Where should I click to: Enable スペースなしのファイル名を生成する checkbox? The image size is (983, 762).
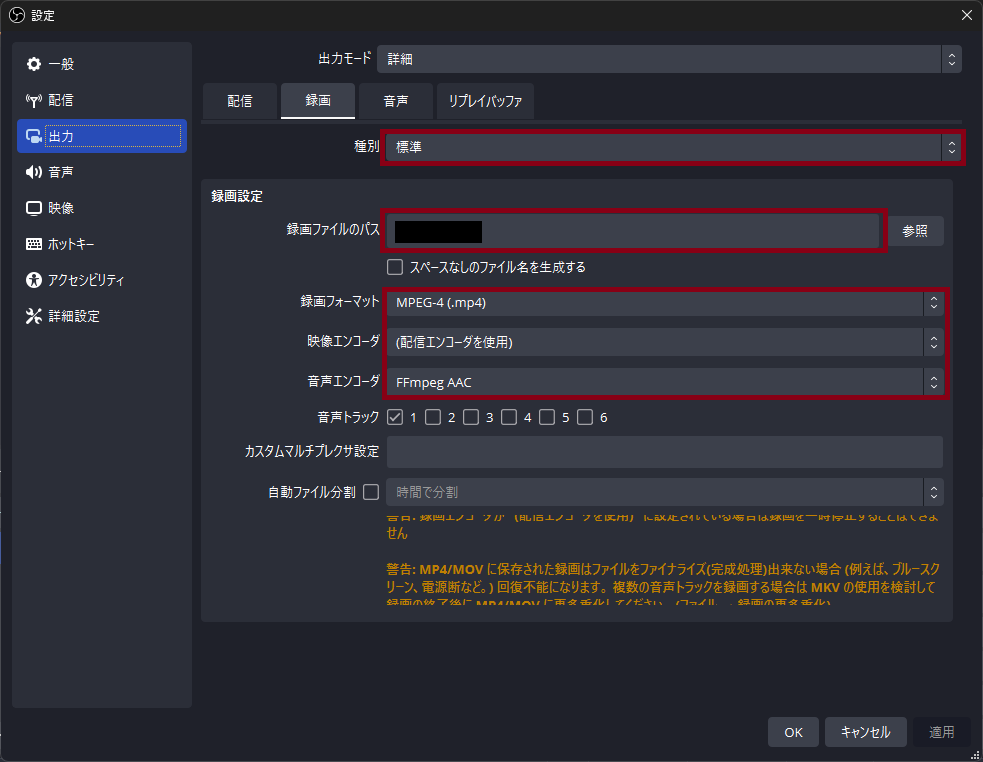[395, 267]
